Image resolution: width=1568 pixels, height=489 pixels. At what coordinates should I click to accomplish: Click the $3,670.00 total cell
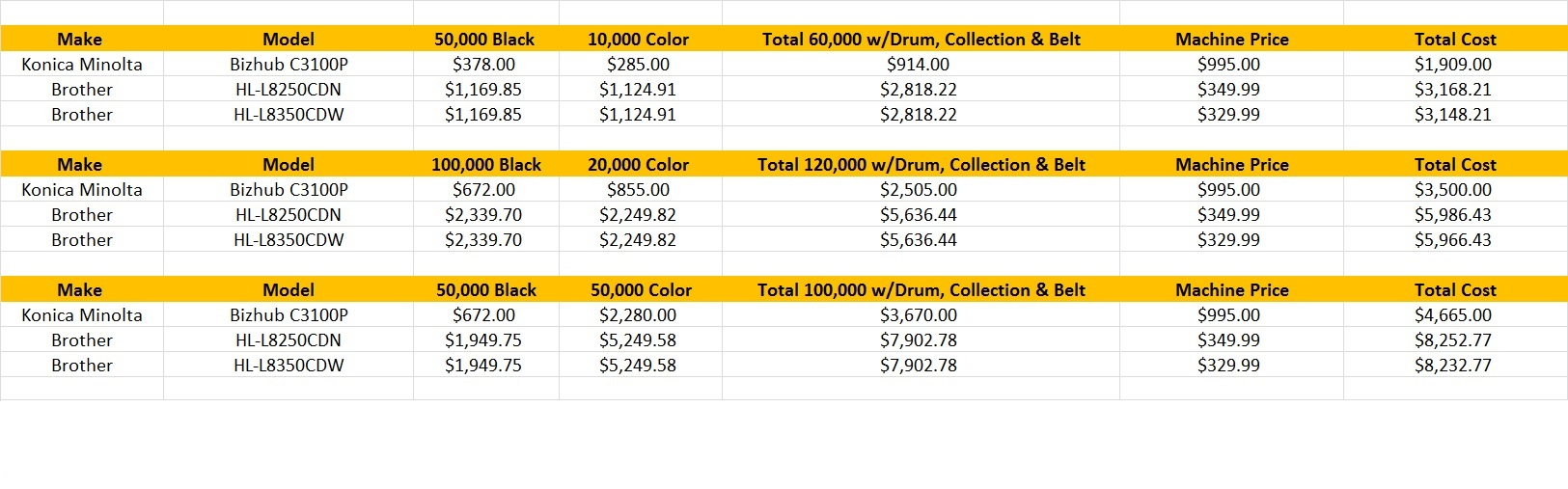coord(918,315)
